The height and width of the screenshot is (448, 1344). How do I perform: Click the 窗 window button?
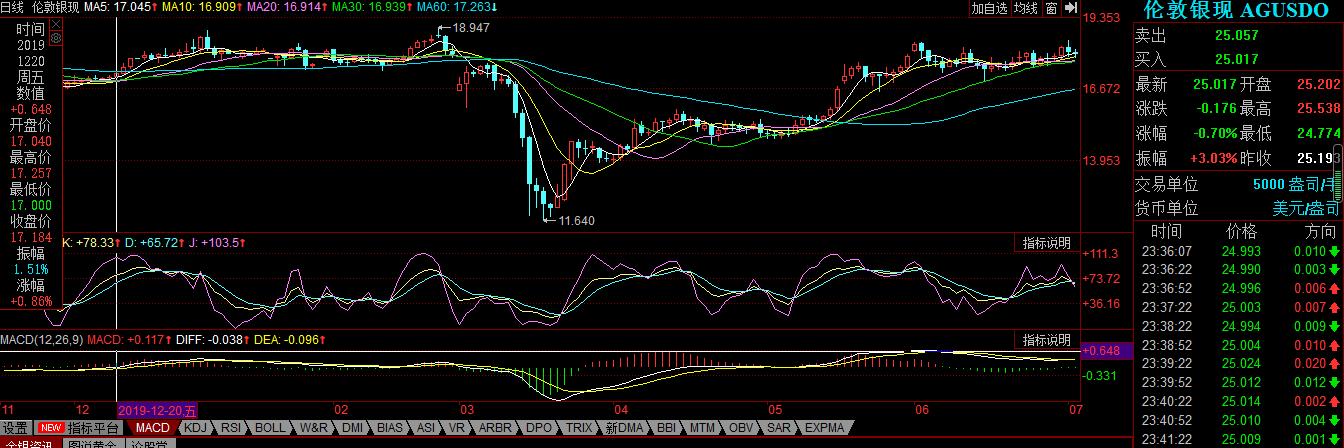click(x=1051, y=8)
